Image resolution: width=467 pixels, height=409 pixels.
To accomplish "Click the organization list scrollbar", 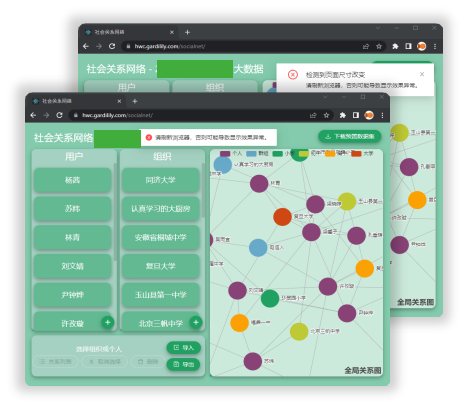I will pos(203,190).
